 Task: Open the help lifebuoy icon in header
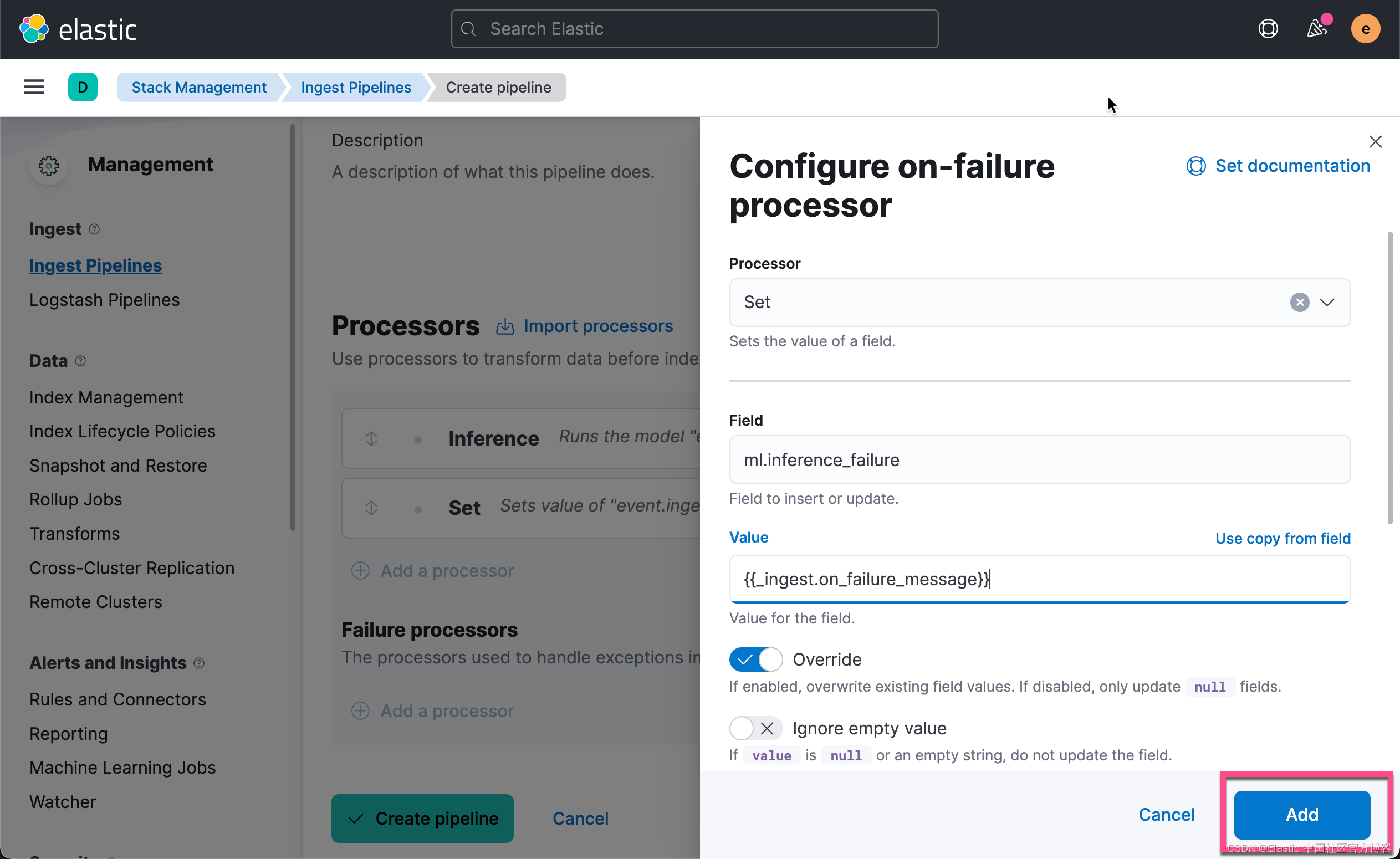pos(1268,28)
